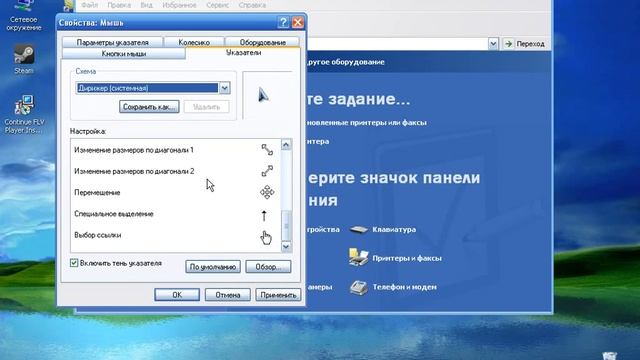Click cursor list scroll up arrow
Image resolution: width=640 pixels, height=360 pixels.
tap(286, 145)
